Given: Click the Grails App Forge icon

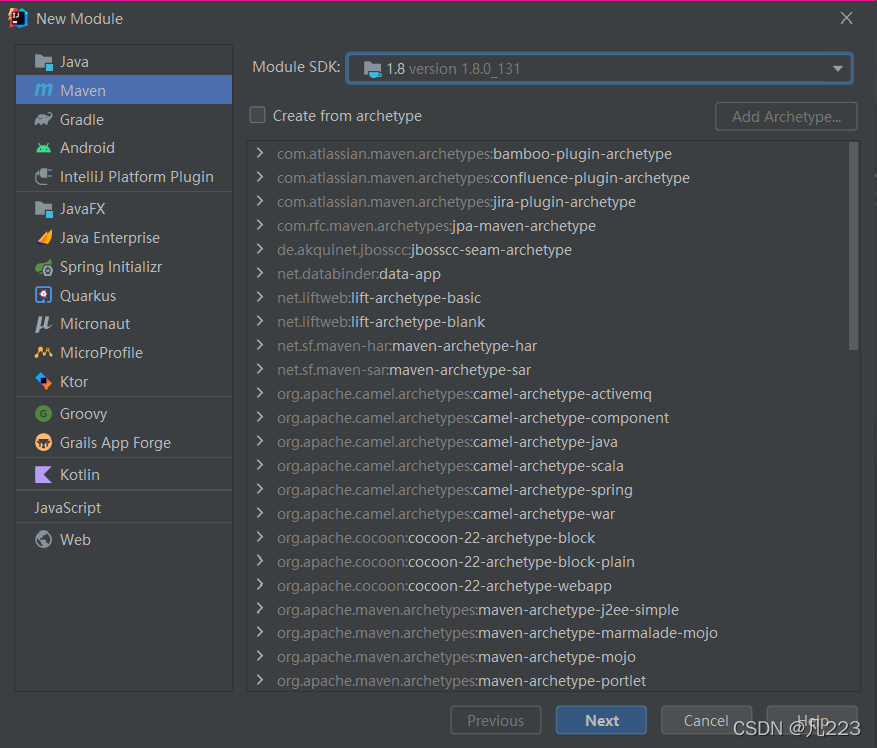Looking at the screenshot, I should (x=44, y=443).
